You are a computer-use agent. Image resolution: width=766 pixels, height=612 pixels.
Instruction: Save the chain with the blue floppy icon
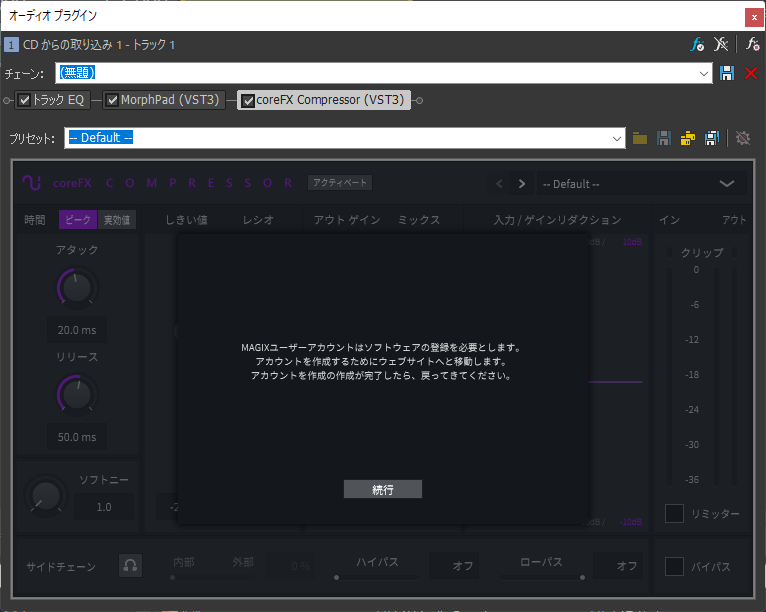(727, 73)
